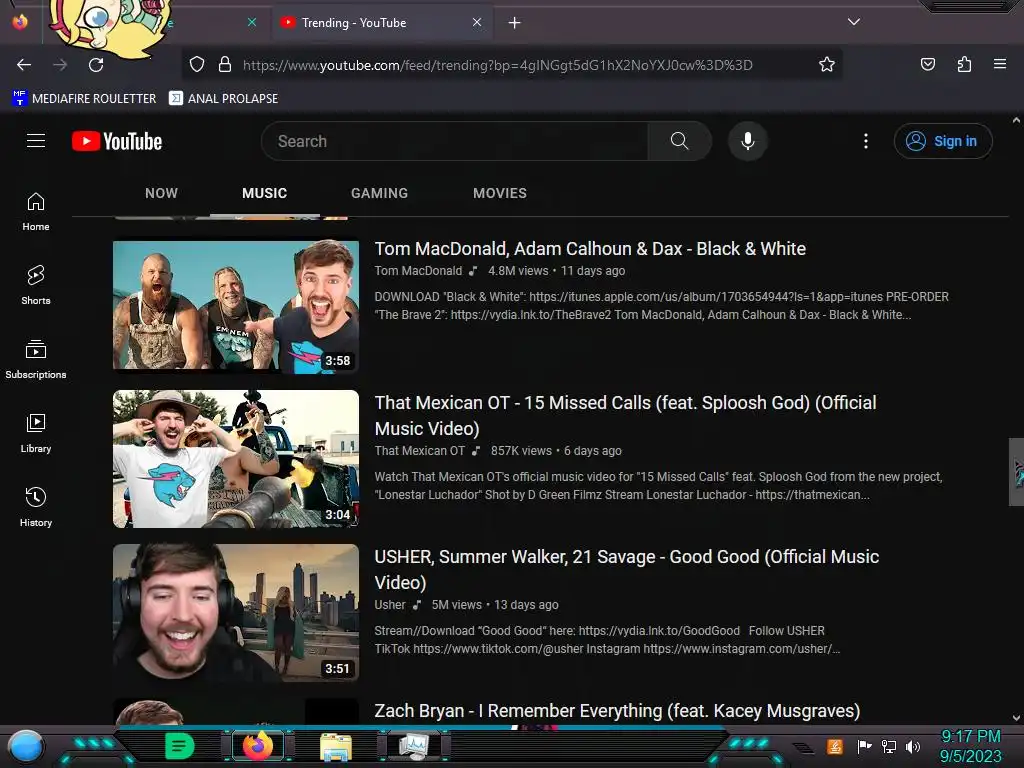Click the page scrollbar down arrow
The width and height of the screenshot is (1024, 768).
(1016, 718)
